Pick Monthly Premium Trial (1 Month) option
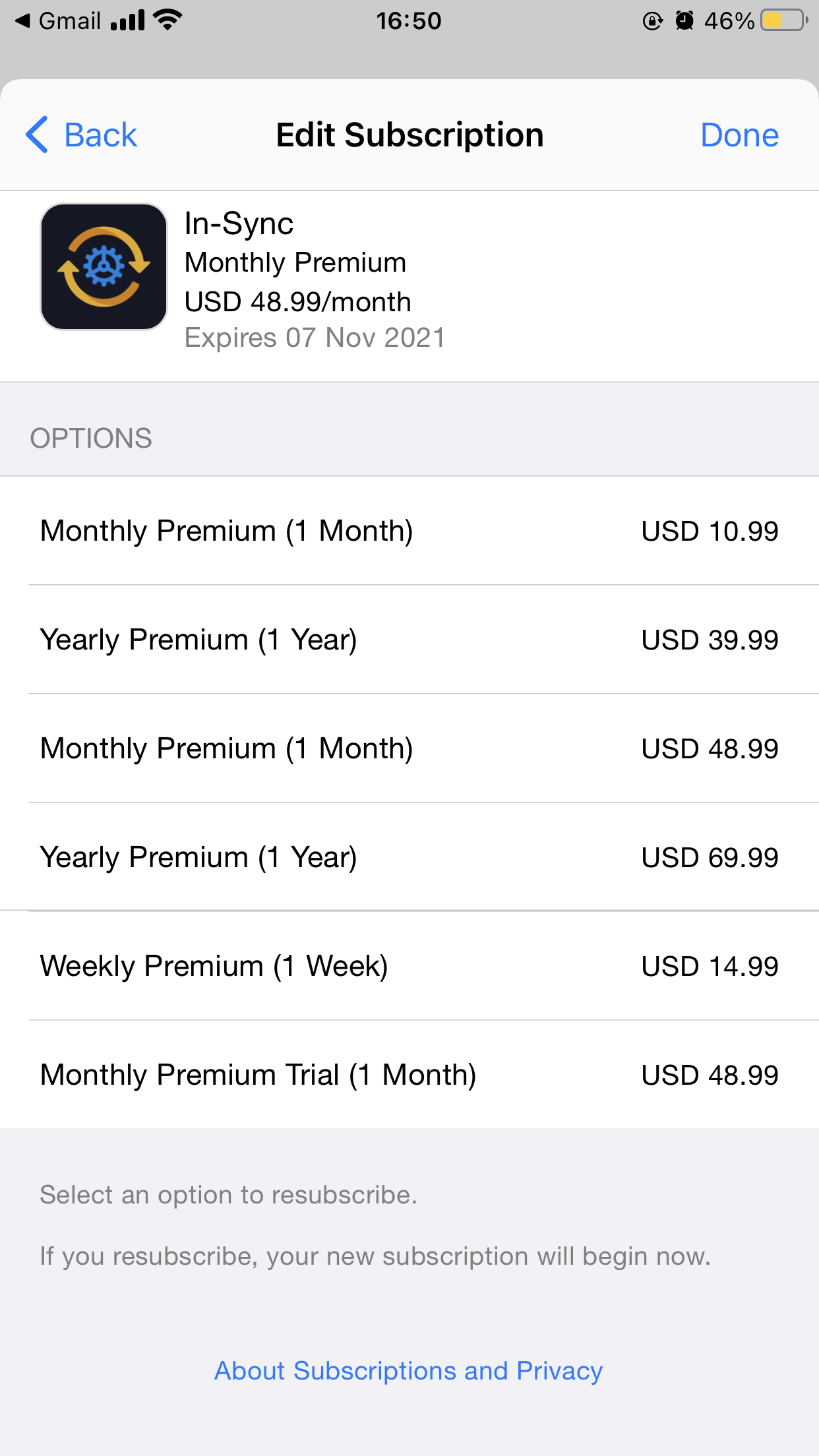Screen dimensions: 819x1456 pyautogui.click(x=409, y=1075)
